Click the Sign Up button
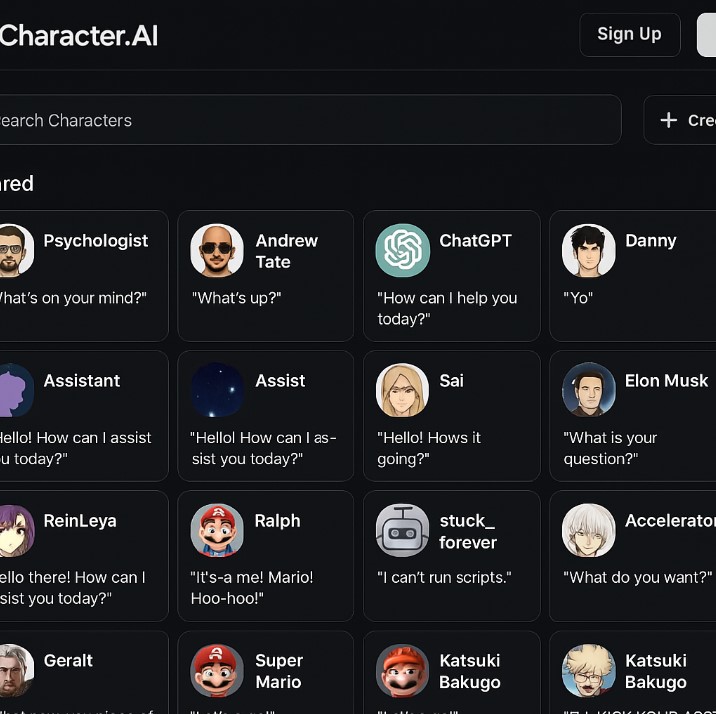This screenshot has width=716, height=714. (x=630, y=35)
